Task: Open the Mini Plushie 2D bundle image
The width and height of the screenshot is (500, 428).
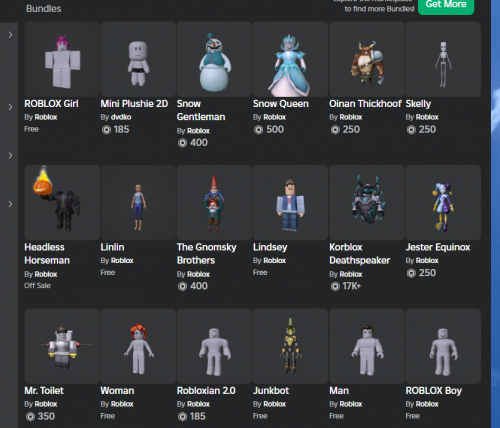Action: pos(138,59)
